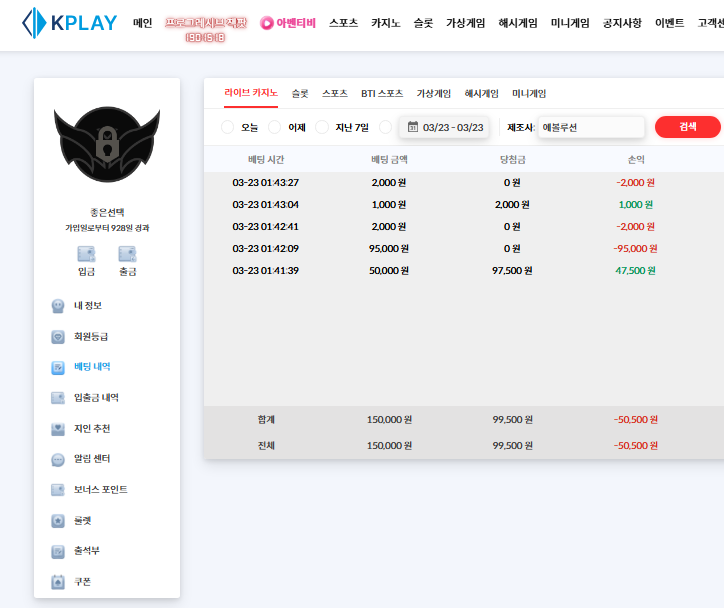Click the 회원등급 icon in the sidebar
Viewport: 724px width, 608px height.
pos(58,336)
